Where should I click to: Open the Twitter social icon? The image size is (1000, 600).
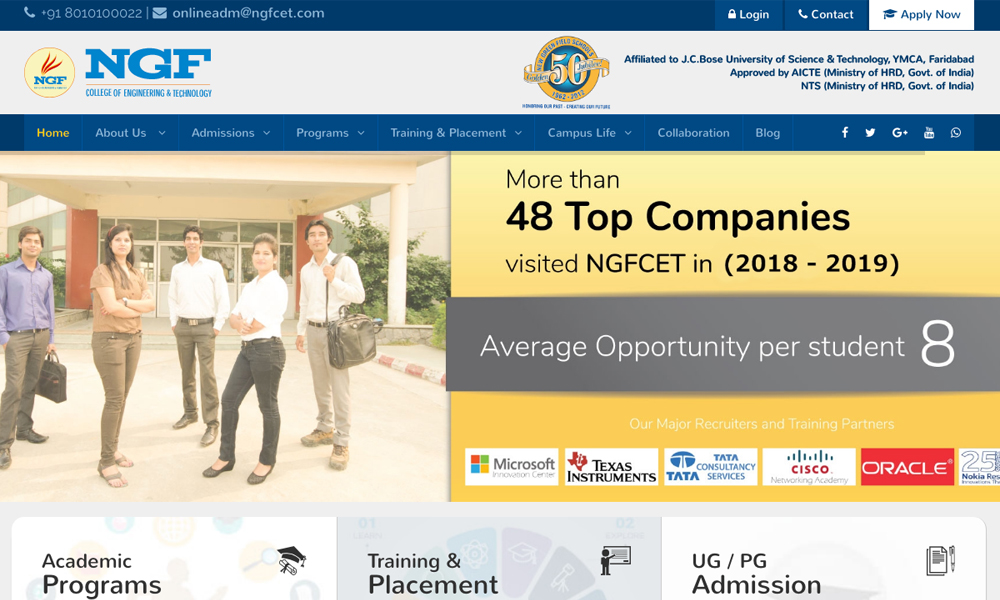(870, 133)
